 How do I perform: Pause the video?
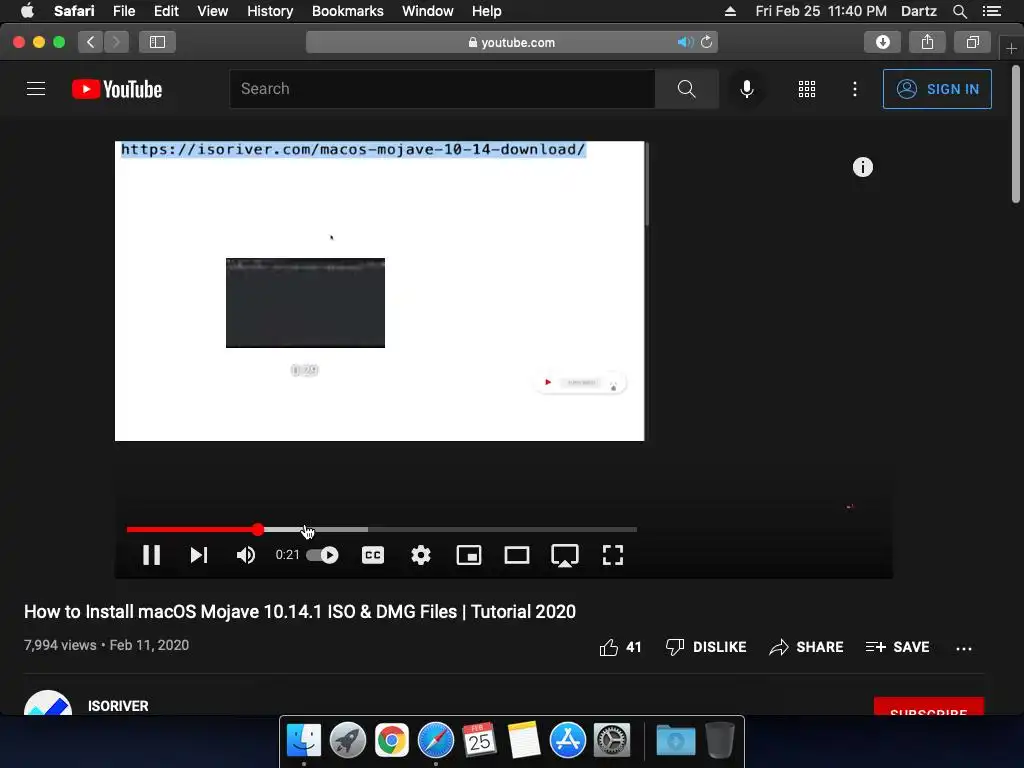152,555
